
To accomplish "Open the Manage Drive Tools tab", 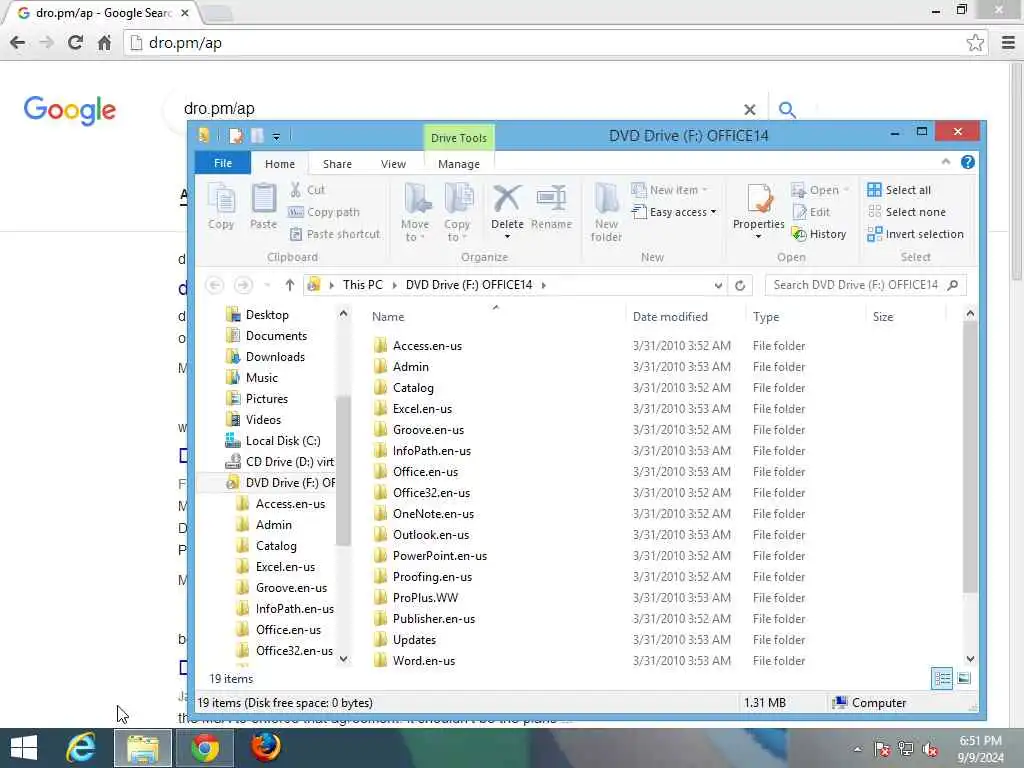I will tap(458, 164).
